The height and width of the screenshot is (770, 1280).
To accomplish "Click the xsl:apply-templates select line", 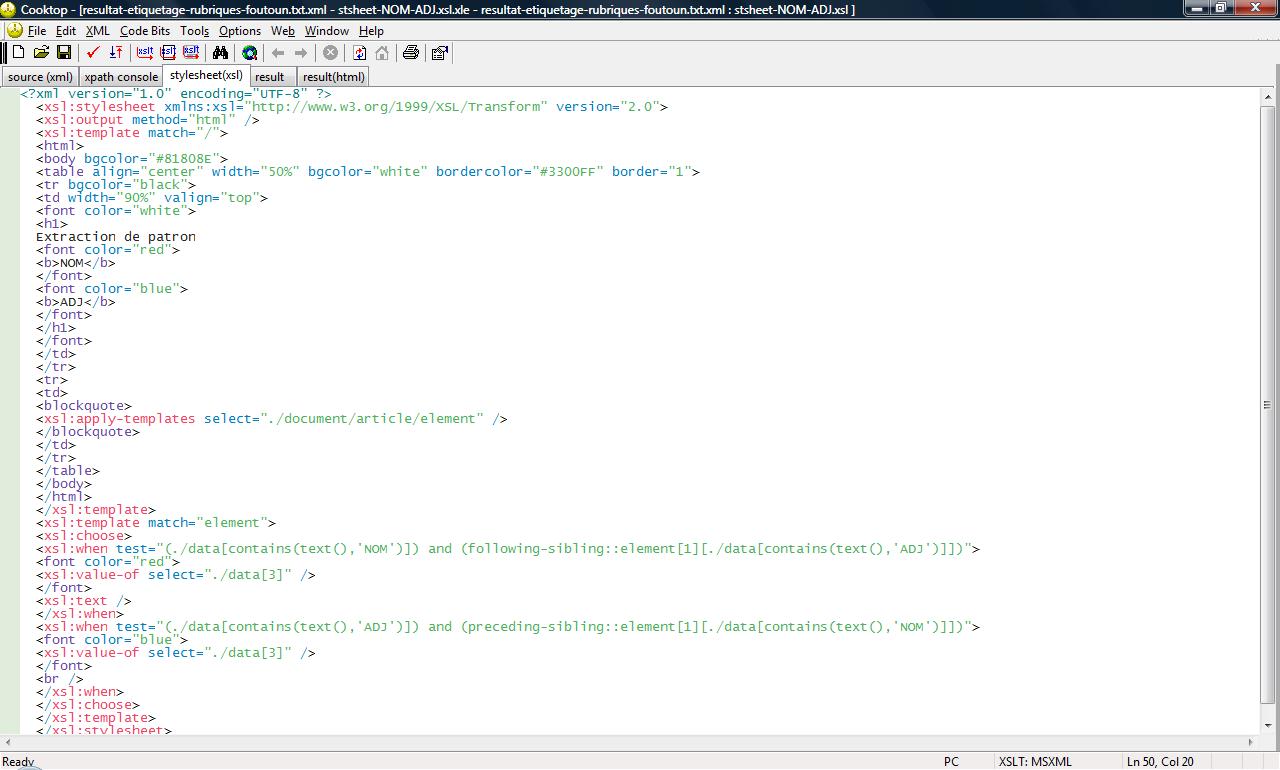I will [272, 419].
